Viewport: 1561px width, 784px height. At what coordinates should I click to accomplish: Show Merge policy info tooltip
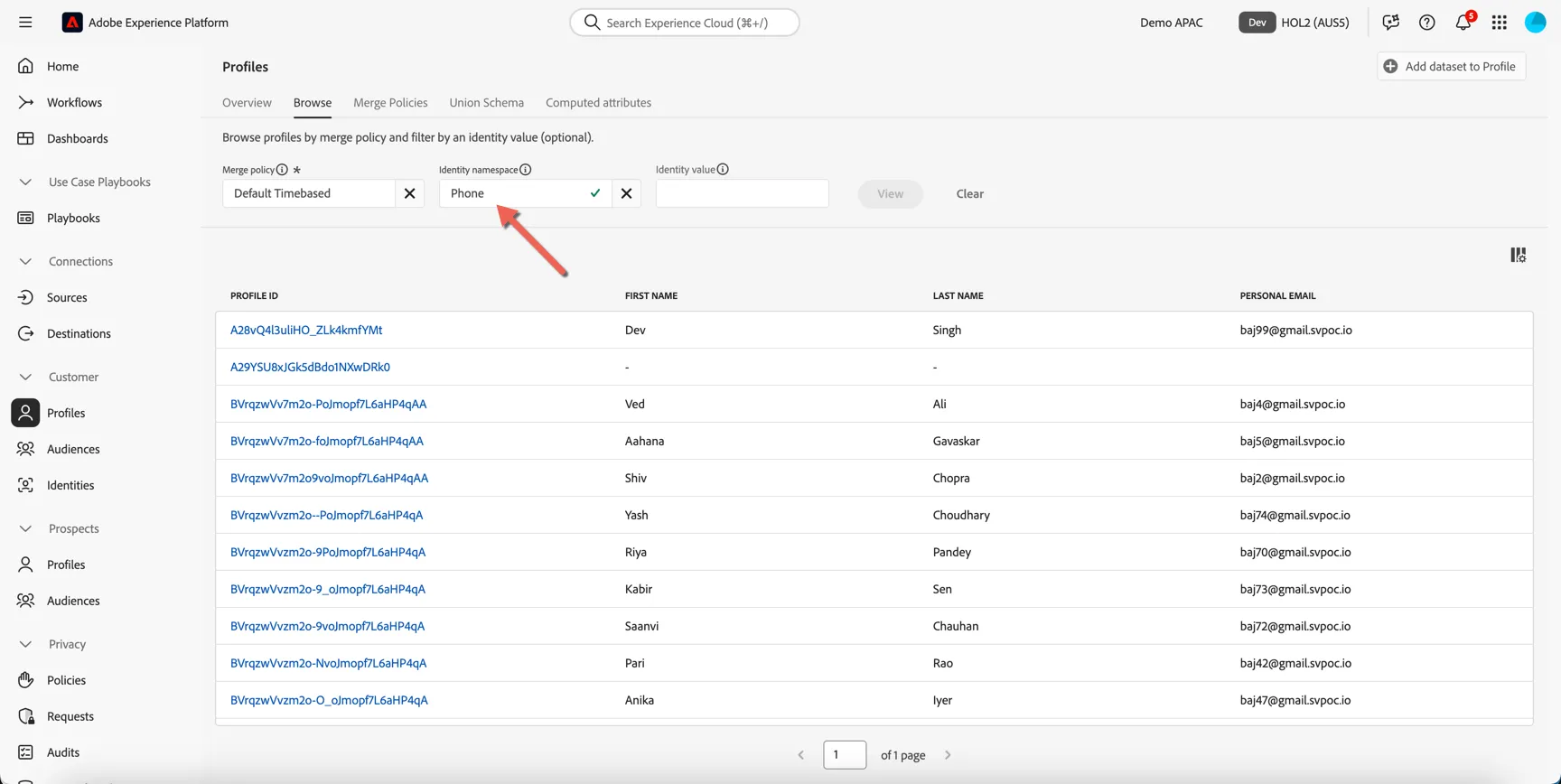[x=283, y=170]
